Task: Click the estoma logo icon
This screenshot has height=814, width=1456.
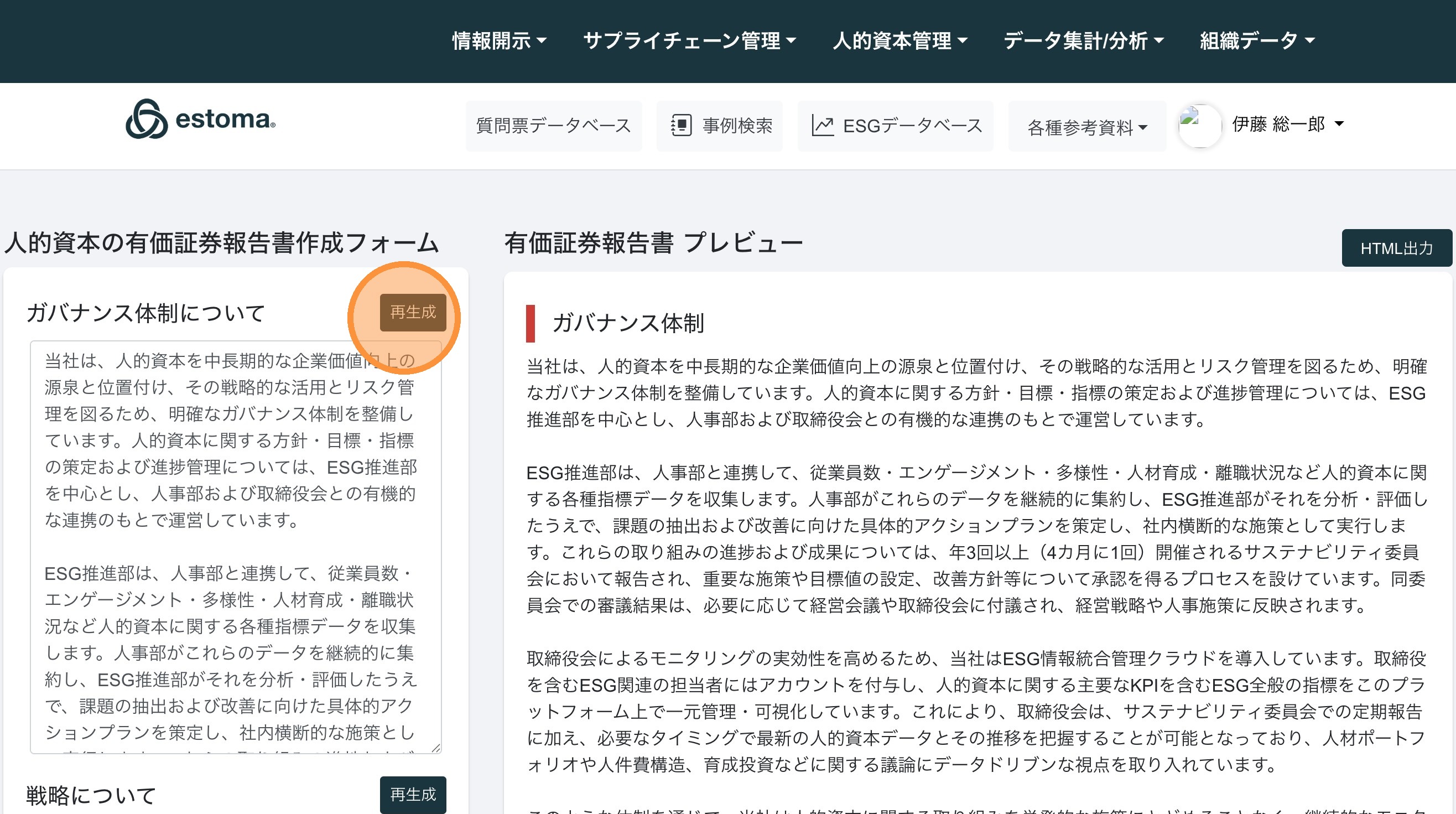Action: click(147, 120)
